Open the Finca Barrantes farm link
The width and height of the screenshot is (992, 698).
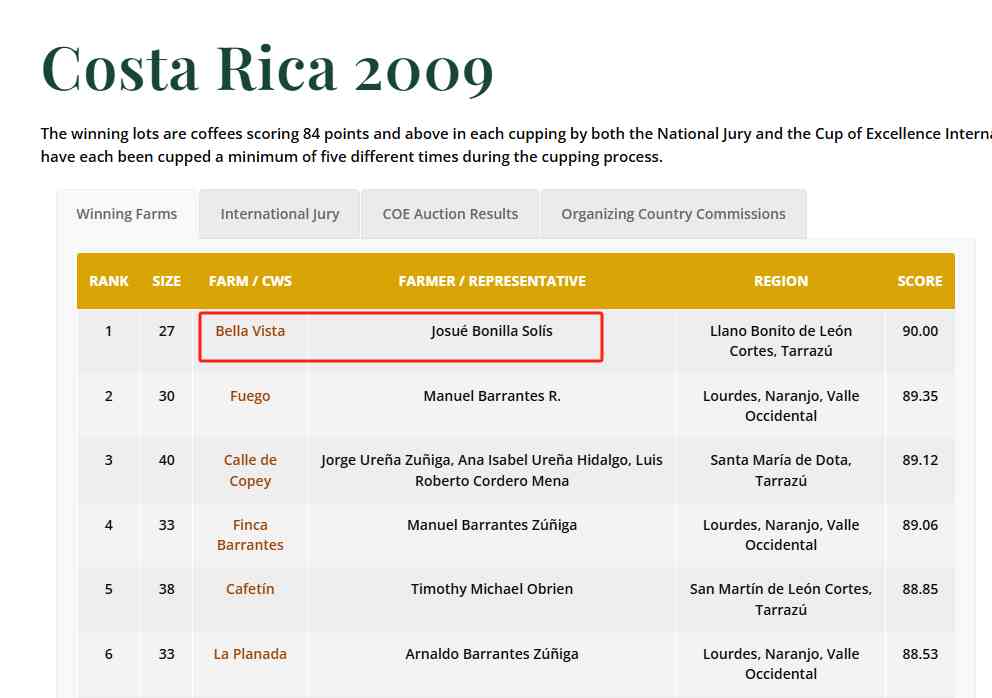[250, 535]
